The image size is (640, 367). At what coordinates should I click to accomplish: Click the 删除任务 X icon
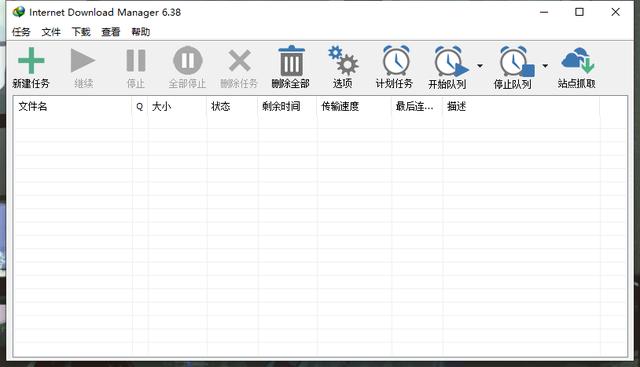pos(240,60)
